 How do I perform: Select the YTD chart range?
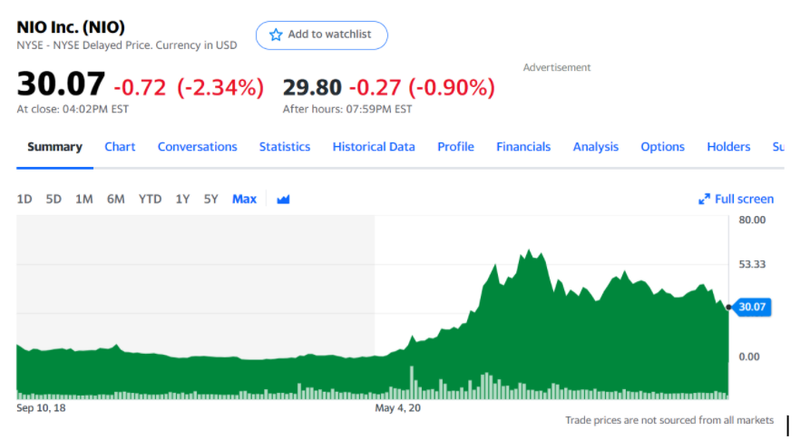tap(150, 199)
